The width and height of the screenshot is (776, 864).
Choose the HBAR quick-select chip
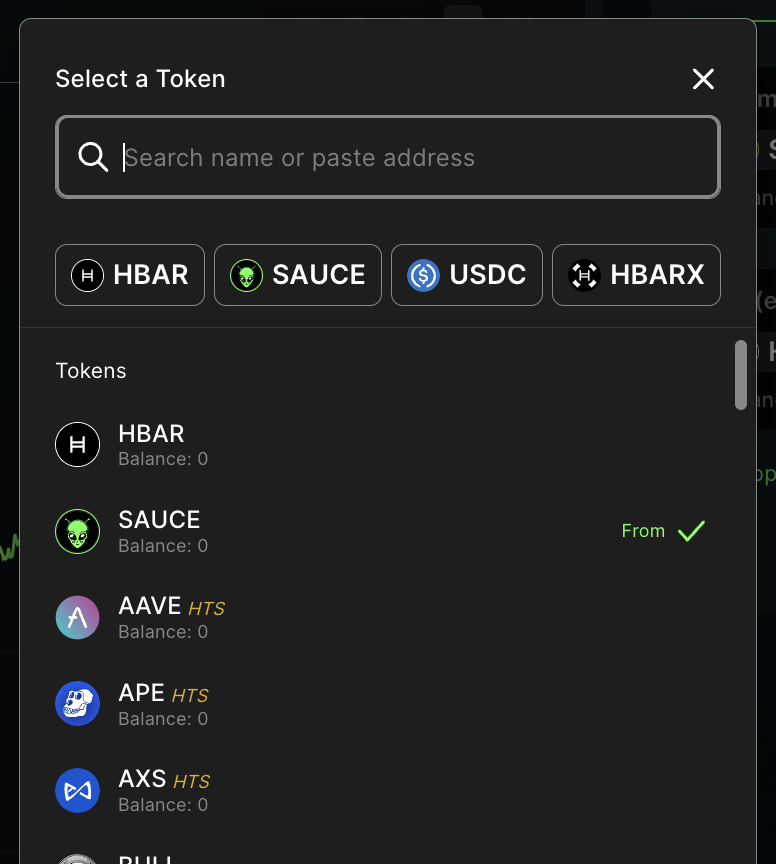(x=130, y=275)
